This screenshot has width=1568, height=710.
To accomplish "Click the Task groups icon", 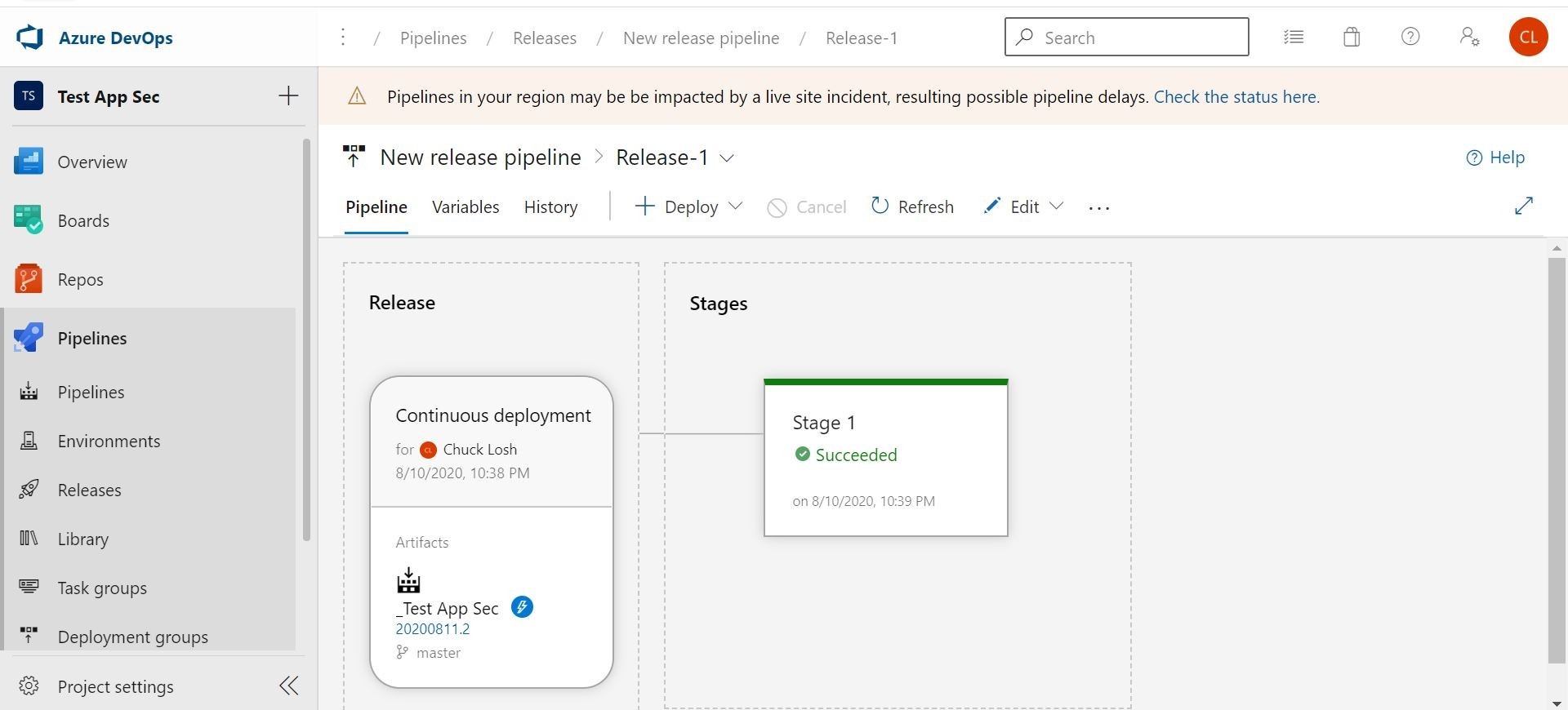I will coord(29,587).
